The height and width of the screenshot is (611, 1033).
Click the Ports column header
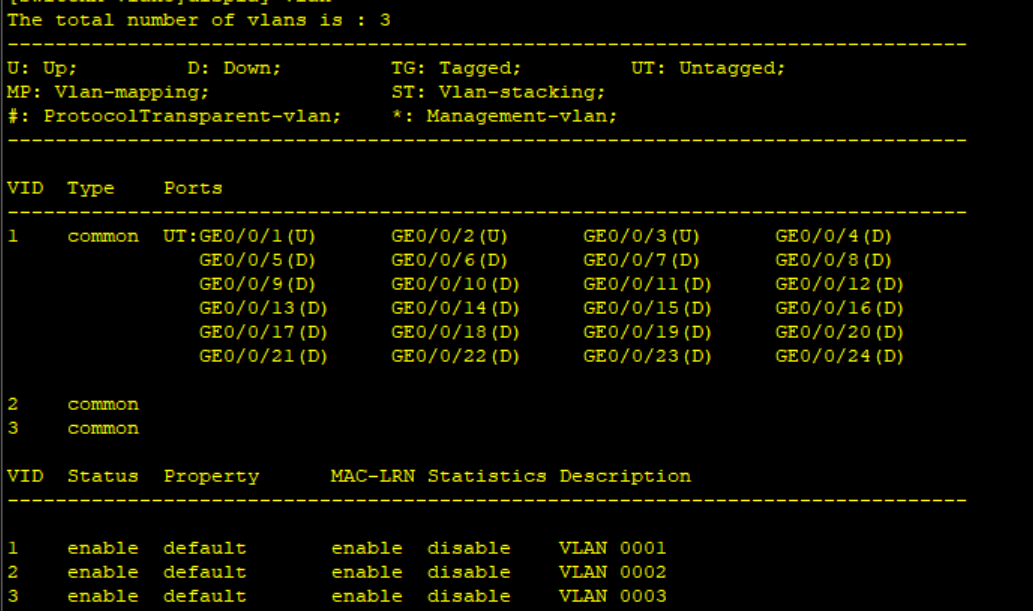193,188
